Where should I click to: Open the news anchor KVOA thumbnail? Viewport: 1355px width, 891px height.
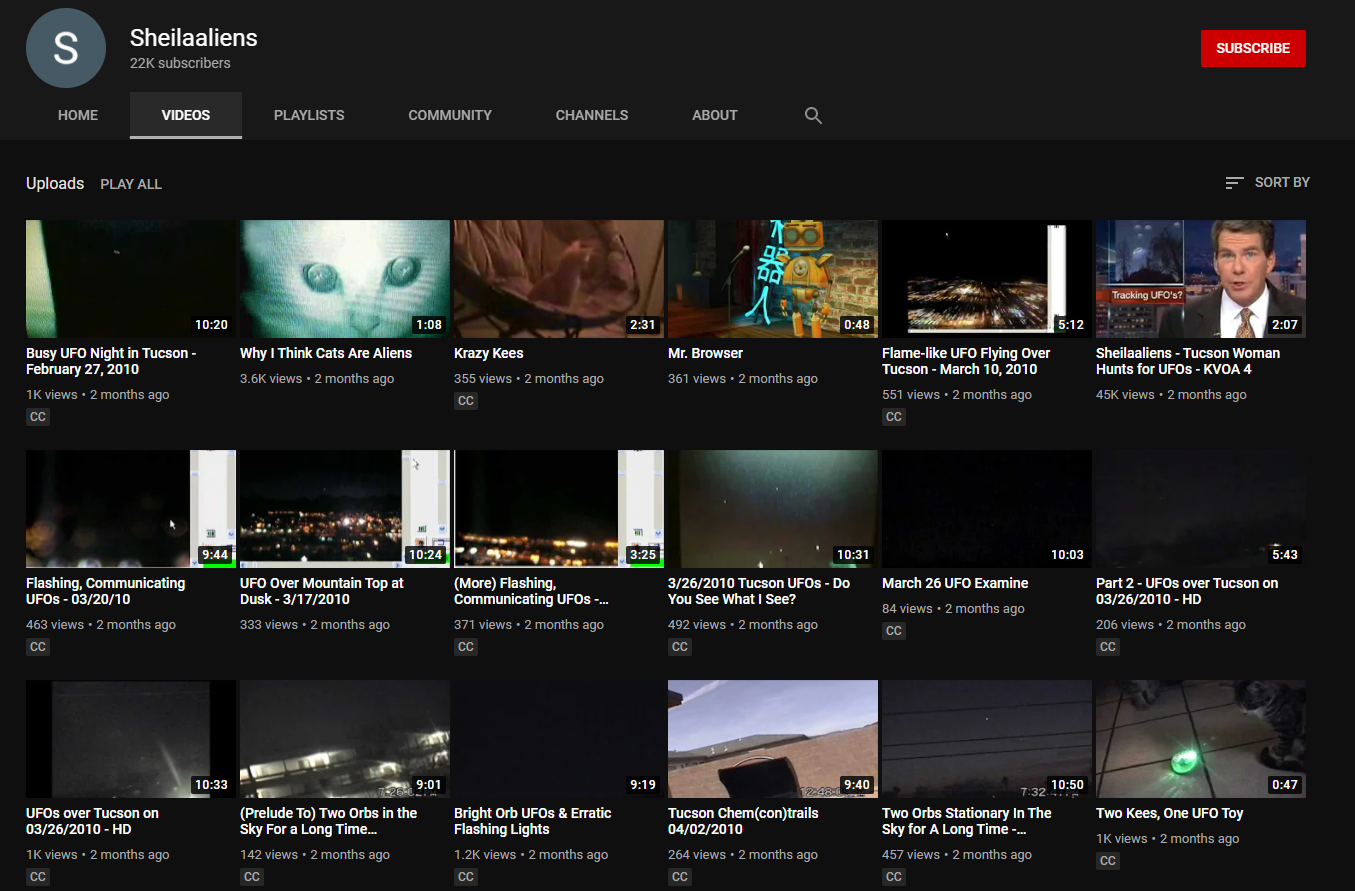point(1201,279)
